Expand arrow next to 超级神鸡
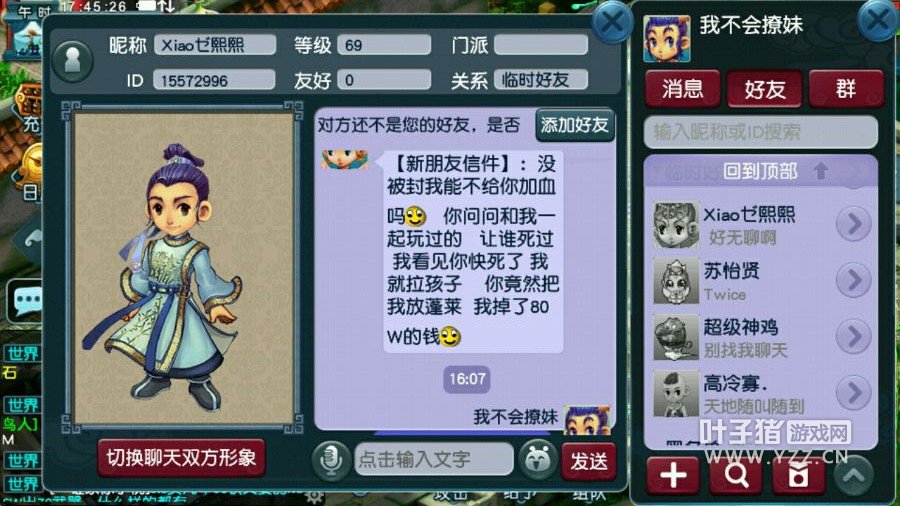The image size is (900, 506). [854, 336]
